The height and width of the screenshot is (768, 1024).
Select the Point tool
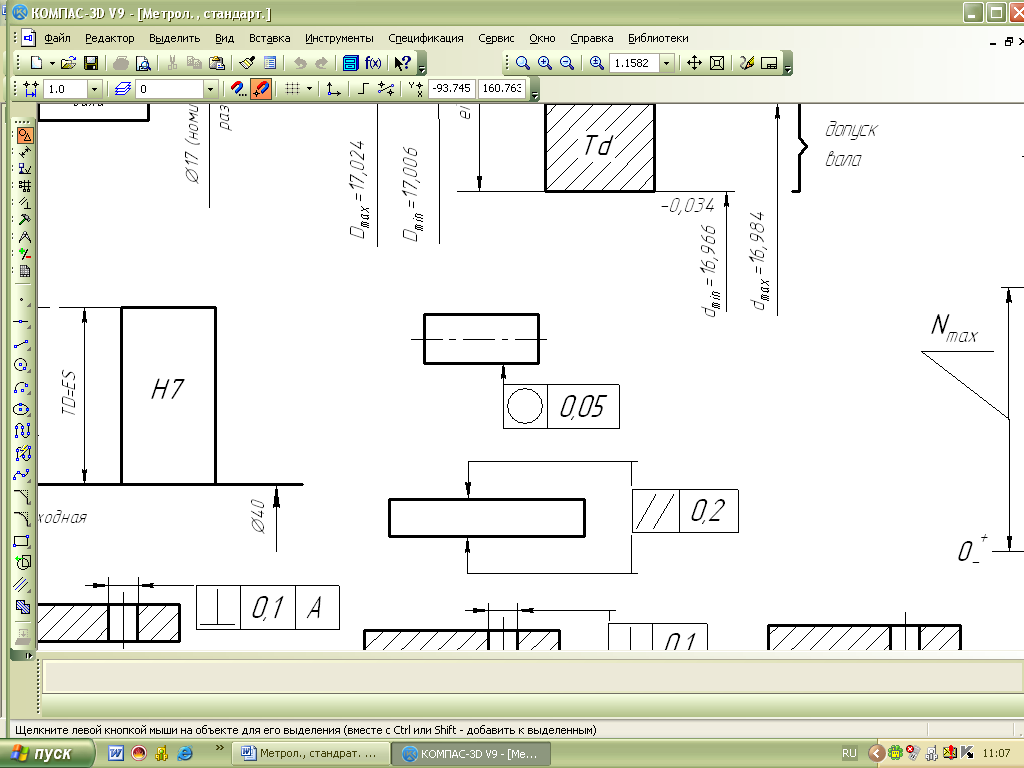(x=22, y=300)
